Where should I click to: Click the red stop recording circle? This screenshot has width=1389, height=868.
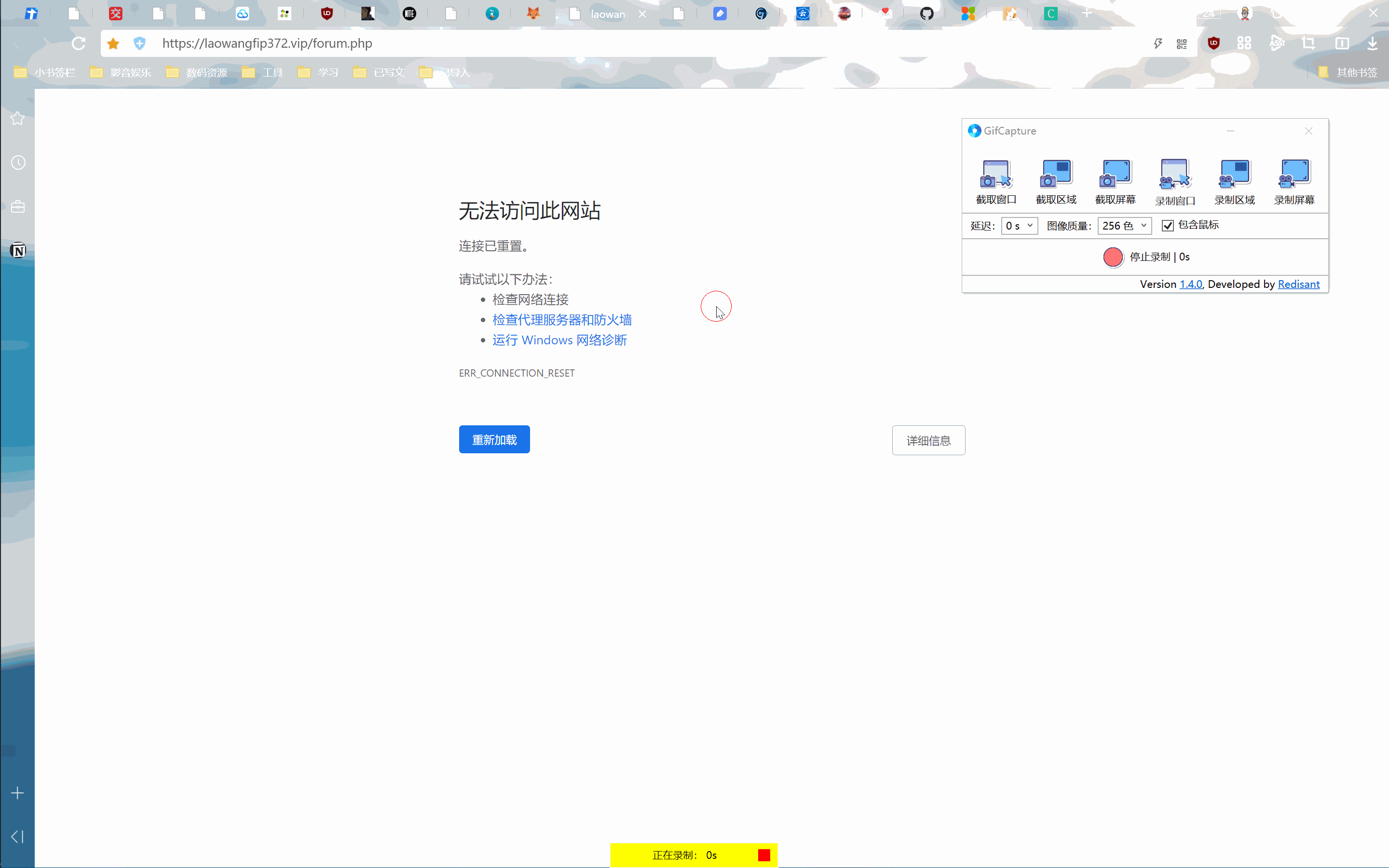(x=1112, y=257)
